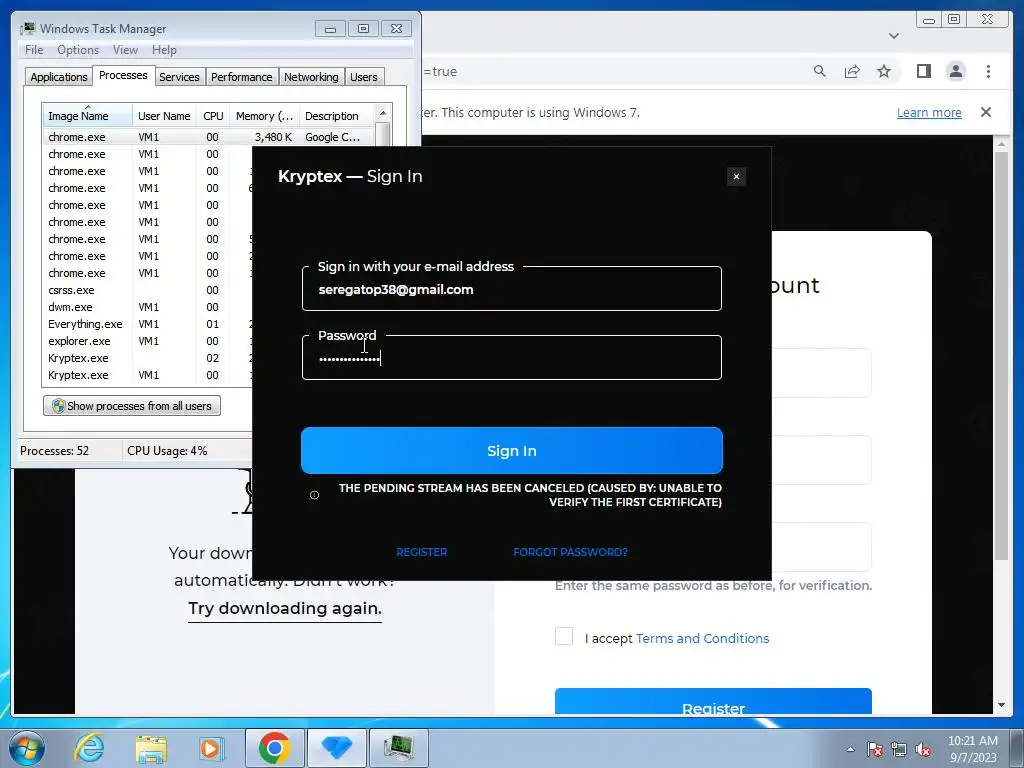Image resolution: width=1024 pixels, height=768 pixels.
Task: Dismiss the Windows 7 warning infobar
Action: tap(986, 112)
